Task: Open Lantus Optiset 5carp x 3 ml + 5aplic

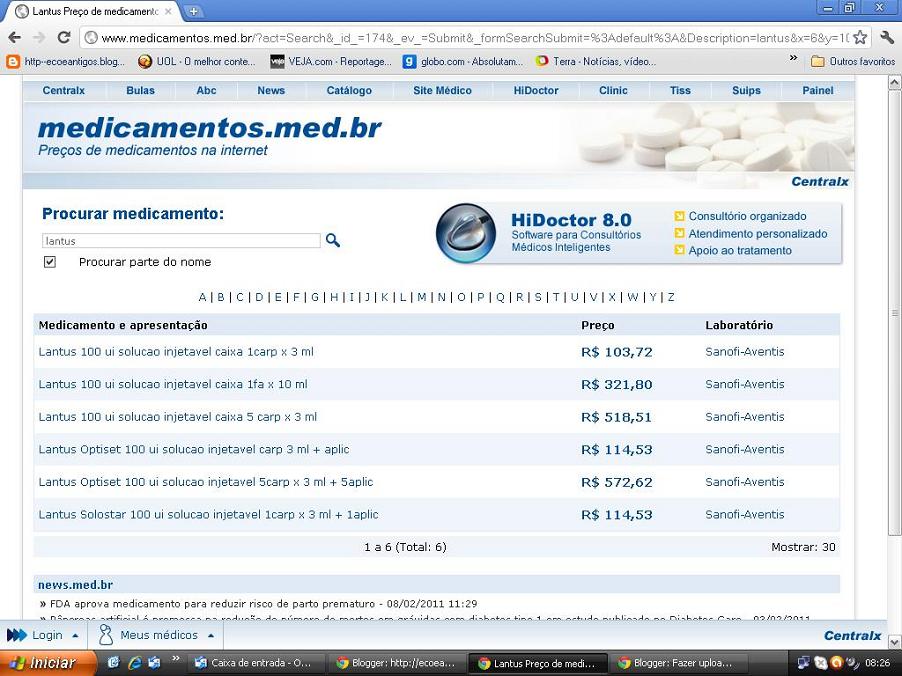Action: pyautogui.click(x=206, y=482)
